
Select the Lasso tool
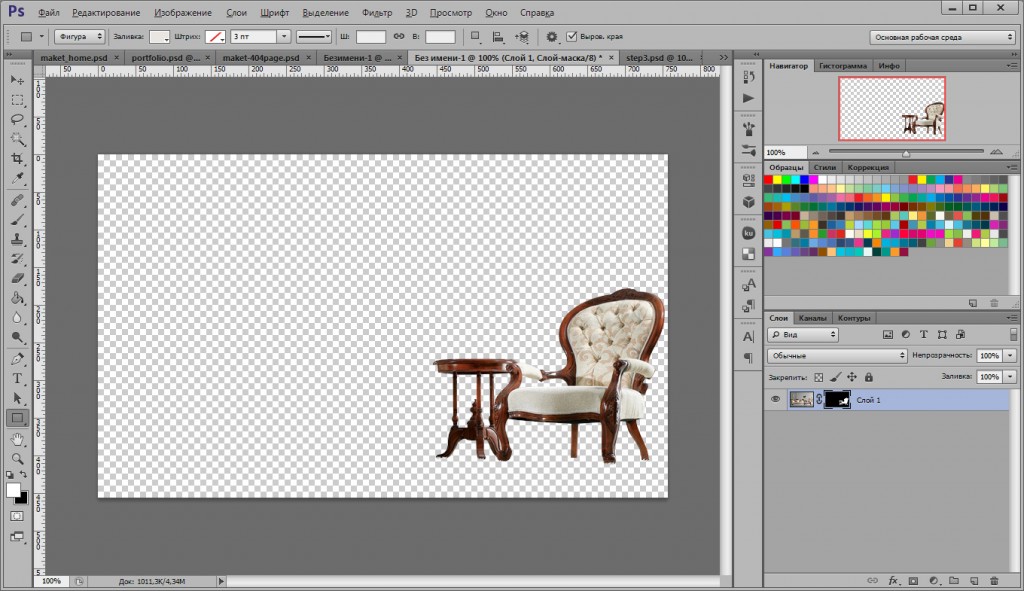(17, 120)
